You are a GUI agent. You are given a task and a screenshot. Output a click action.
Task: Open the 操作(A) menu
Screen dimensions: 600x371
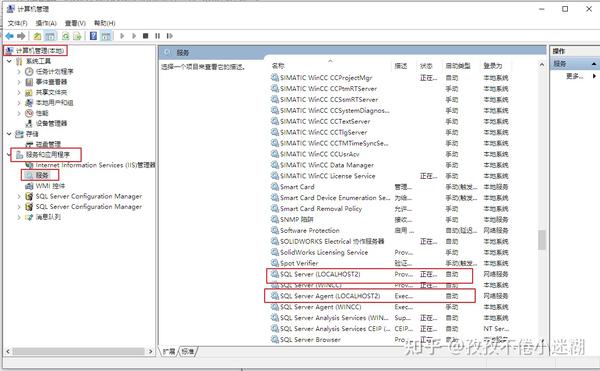pyautogui.click(x=46, y=23)
